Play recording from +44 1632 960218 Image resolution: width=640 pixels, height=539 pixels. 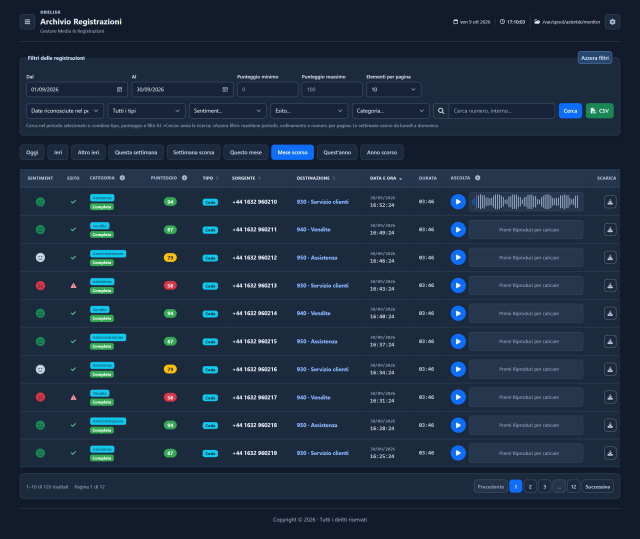pyautogui.click(x=458, y=425)
